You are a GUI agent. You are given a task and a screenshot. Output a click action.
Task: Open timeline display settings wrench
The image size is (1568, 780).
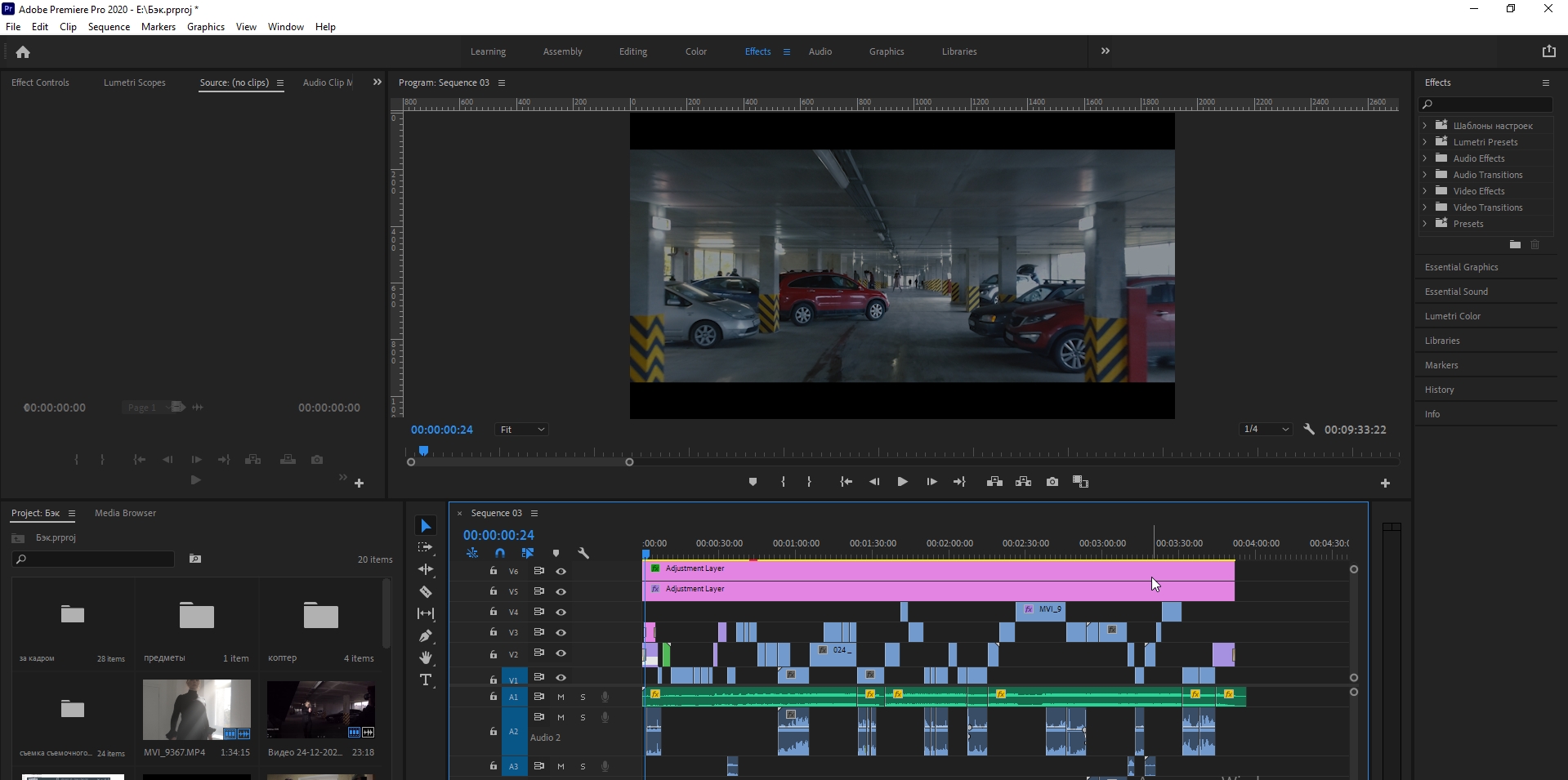[583, 553]
